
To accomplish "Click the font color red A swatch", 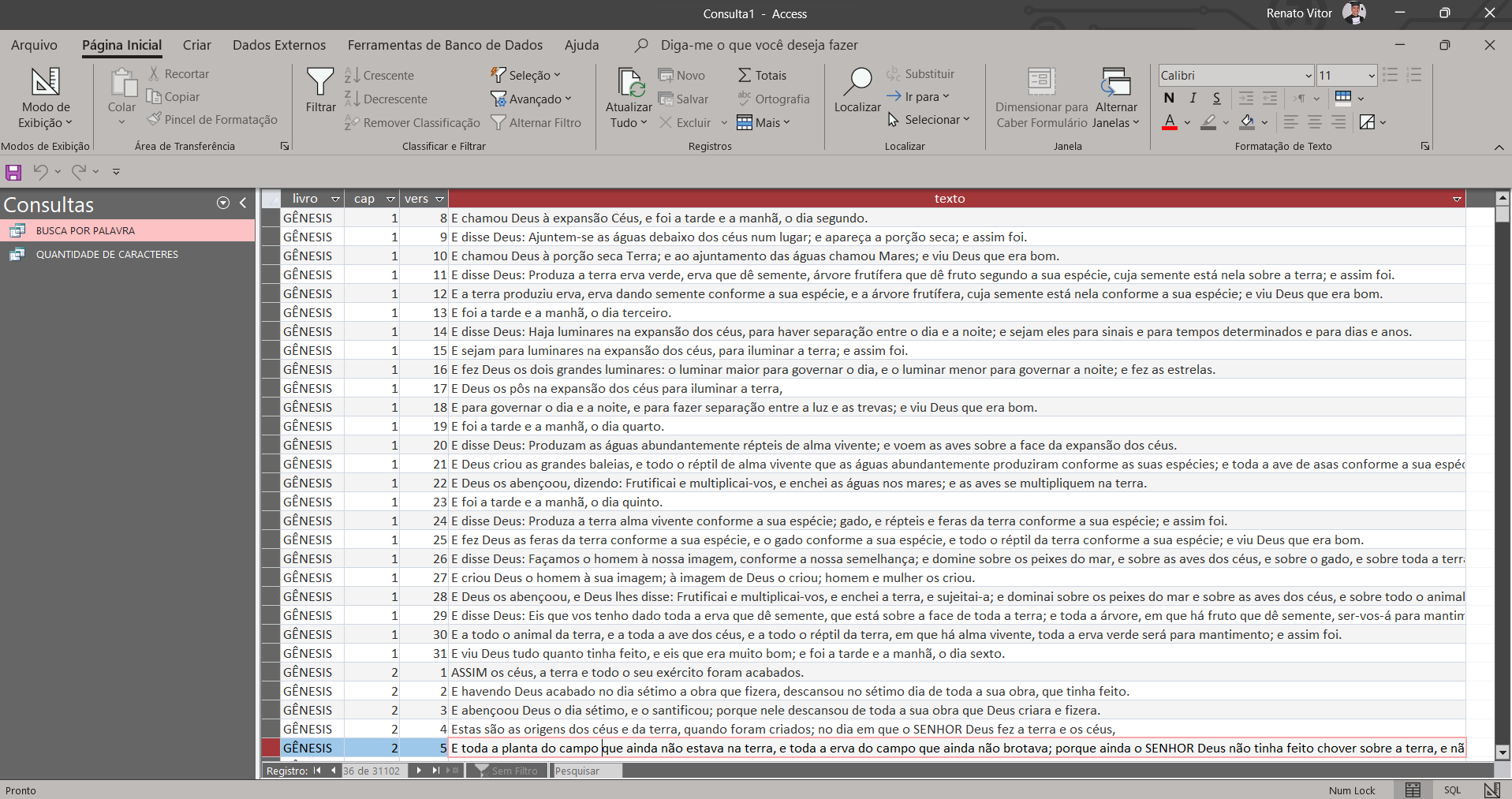I will (1169, 122).
